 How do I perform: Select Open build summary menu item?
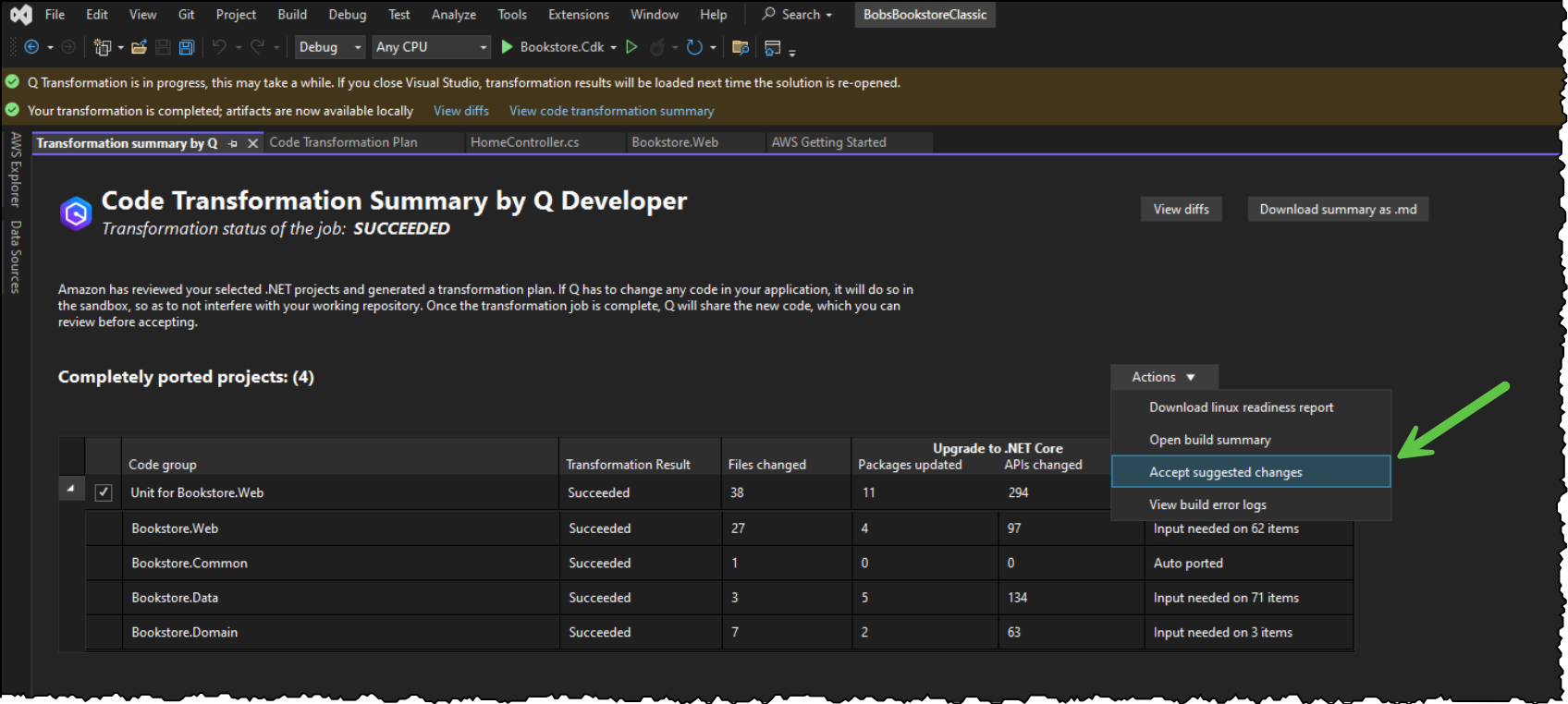tap(1251, 440)
